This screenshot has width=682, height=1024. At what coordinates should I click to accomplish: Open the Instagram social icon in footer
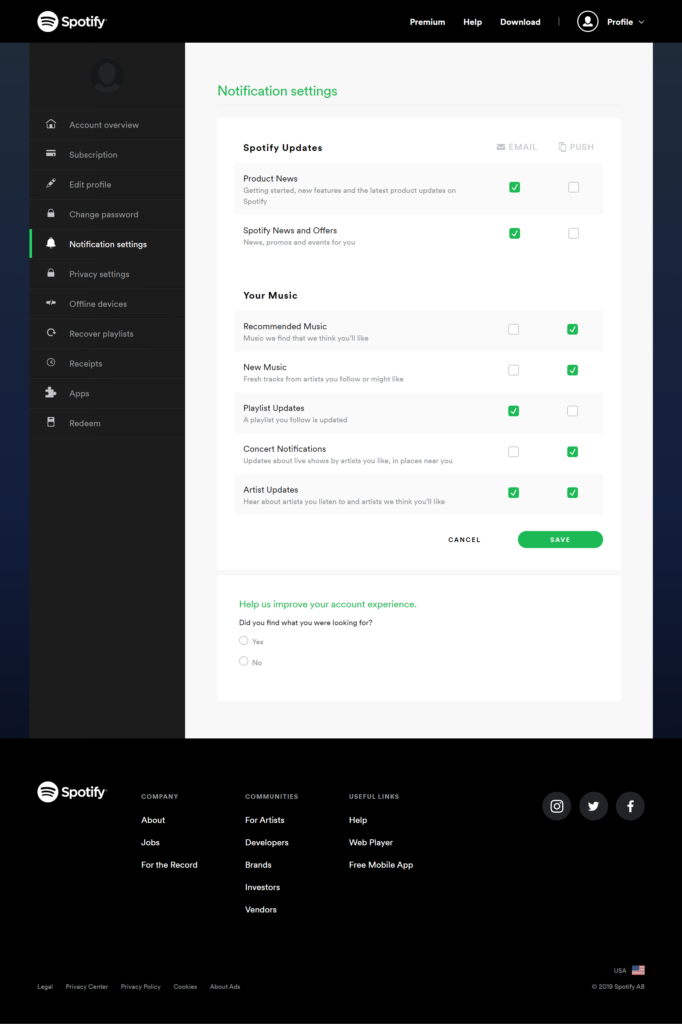[x=557, y=806]
